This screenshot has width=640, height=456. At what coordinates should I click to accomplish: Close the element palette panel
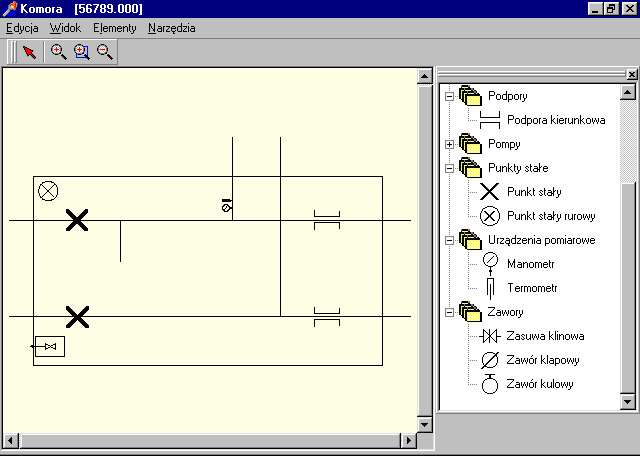click(631, 75)
